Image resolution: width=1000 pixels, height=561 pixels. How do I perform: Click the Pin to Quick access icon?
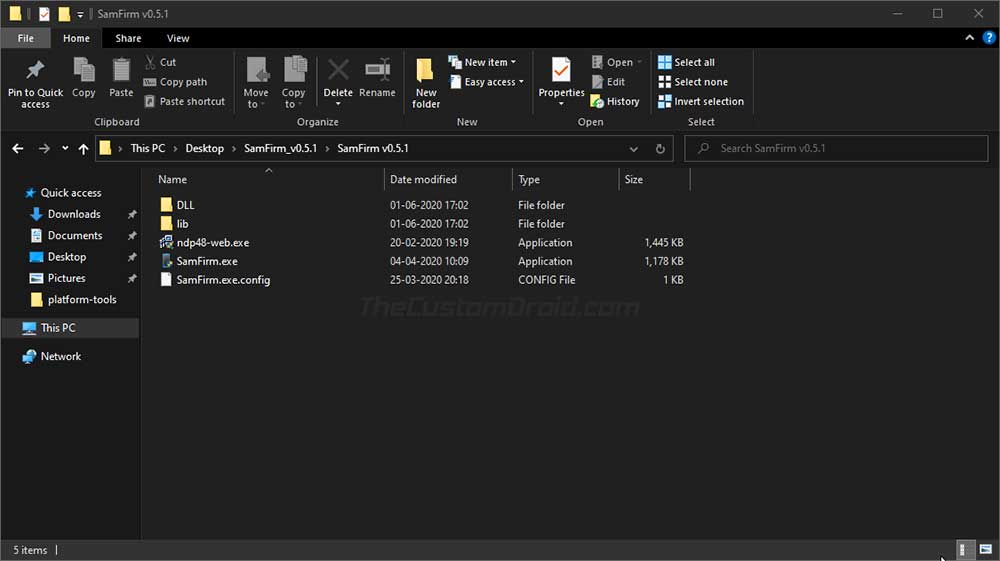pos(35,70)
